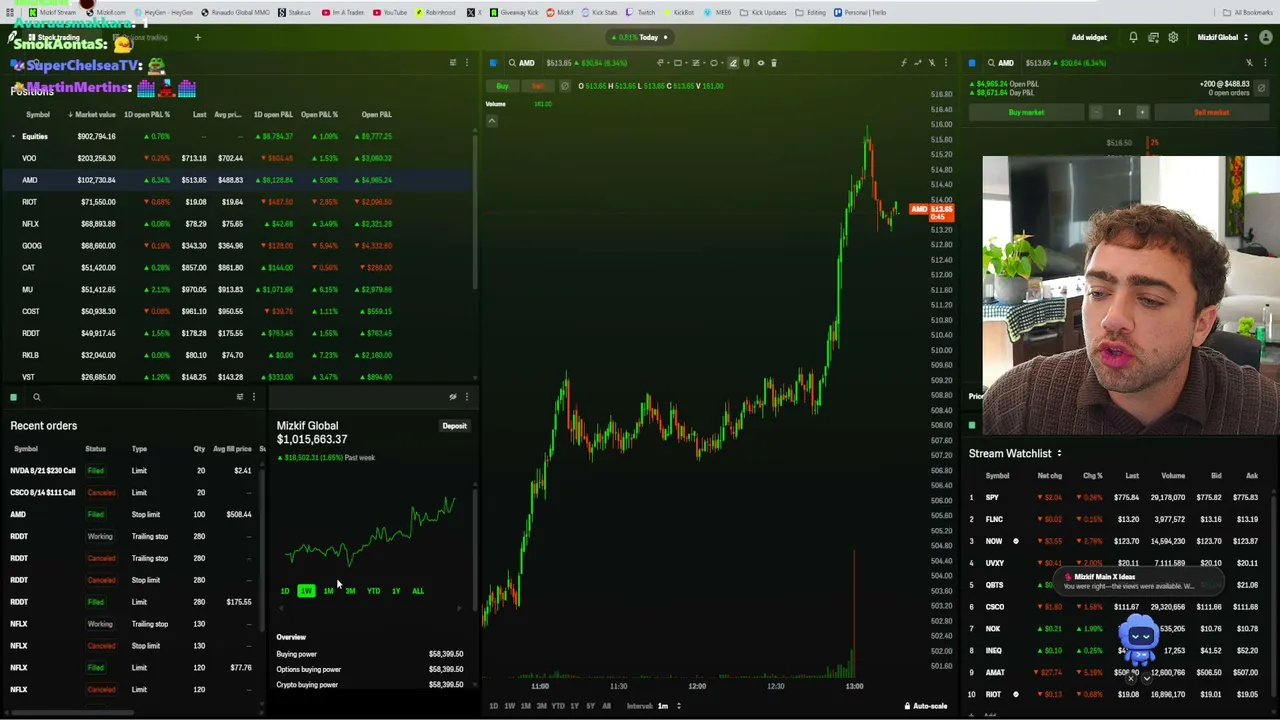Click the Deposit button

coord(454,426)
